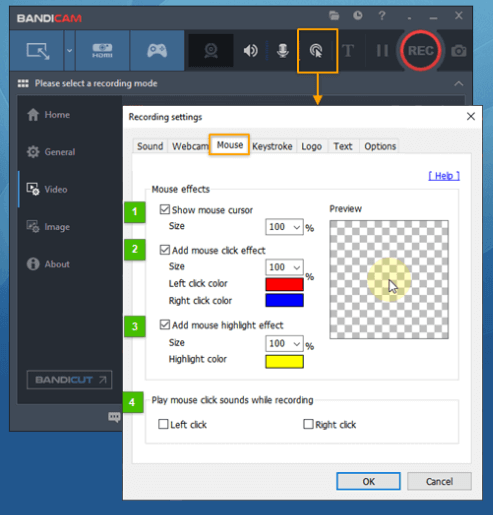Select HDMI device recording mode
493x515 pixels.
click(102, 51)
